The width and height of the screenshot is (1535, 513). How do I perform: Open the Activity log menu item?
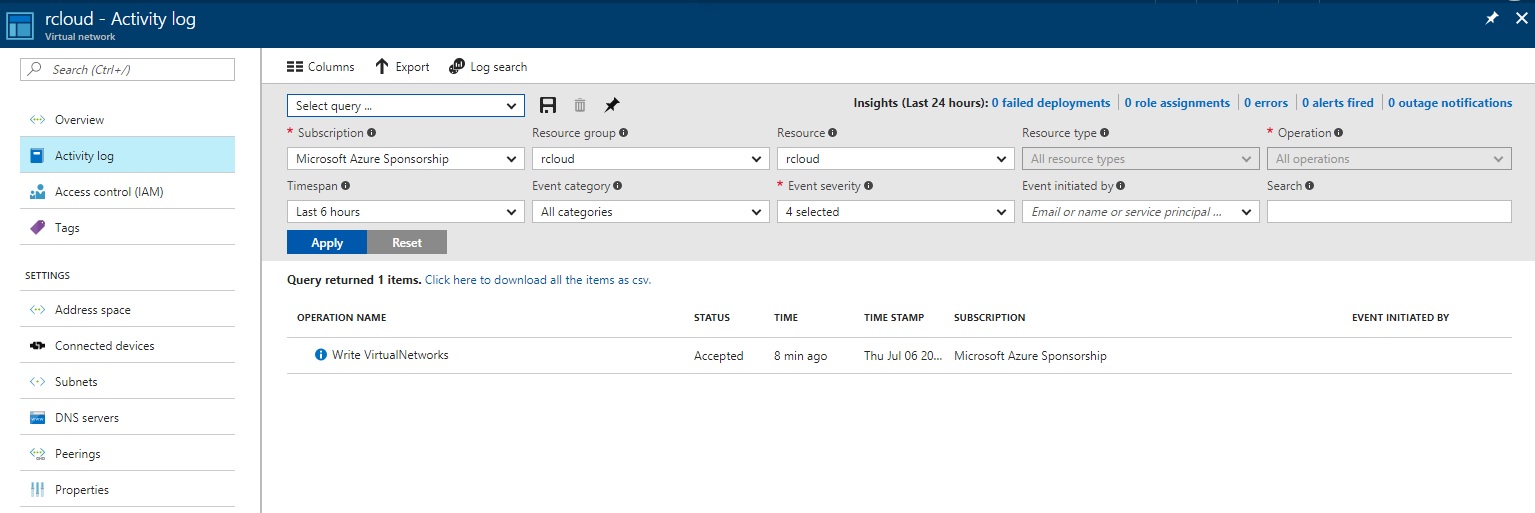point(127,156)
